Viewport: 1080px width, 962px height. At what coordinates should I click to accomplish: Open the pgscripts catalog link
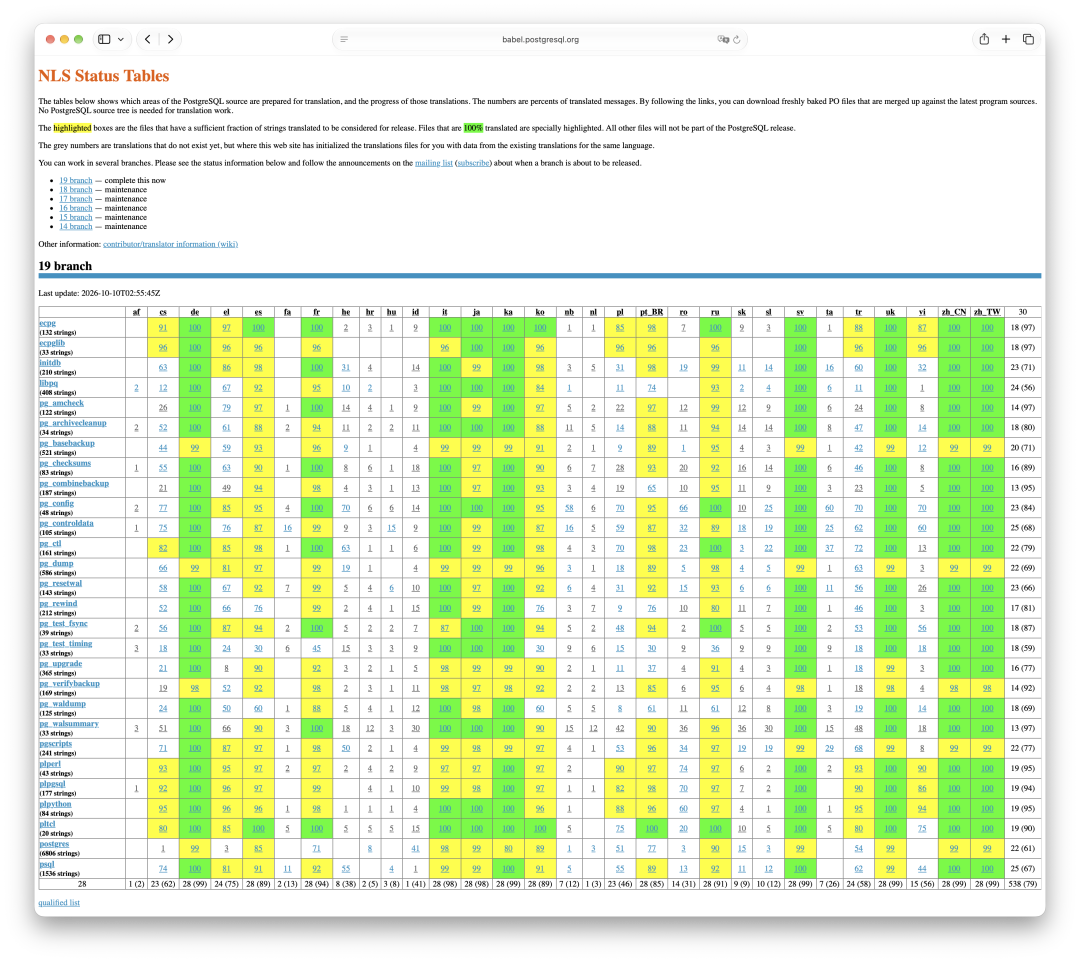coord(56,744)
